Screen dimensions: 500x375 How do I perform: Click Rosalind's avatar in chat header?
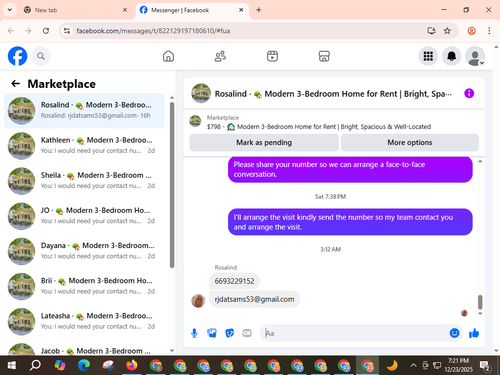(x=201, y=93)
